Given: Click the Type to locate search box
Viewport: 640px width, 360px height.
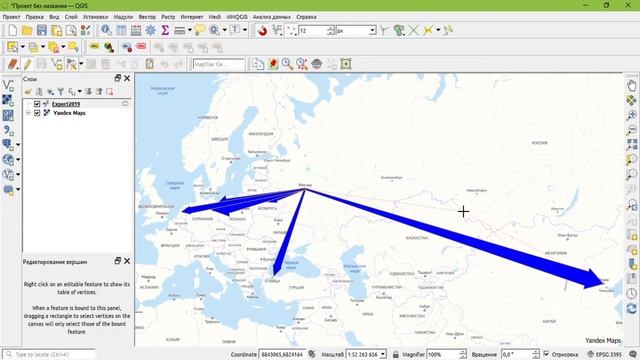Looking at the screenshot, I should click(49, 354).
